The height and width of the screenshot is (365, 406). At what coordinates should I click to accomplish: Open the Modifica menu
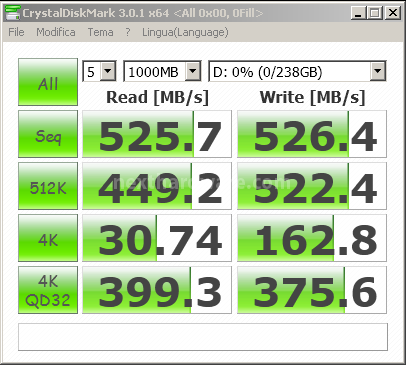56,32
